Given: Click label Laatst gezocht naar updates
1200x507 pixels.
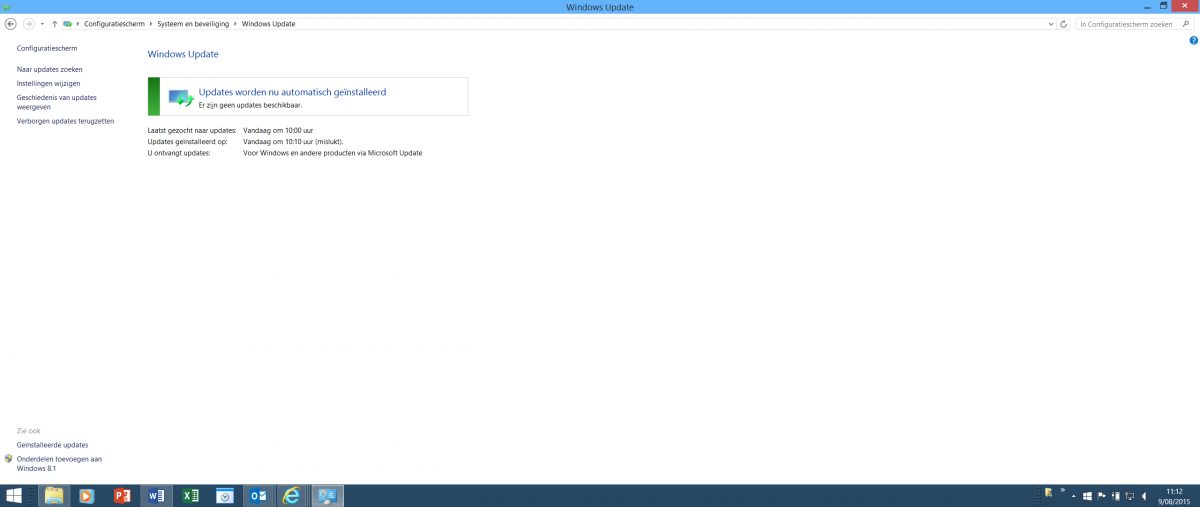Looking at the screenshot, I should pos(192,131).
